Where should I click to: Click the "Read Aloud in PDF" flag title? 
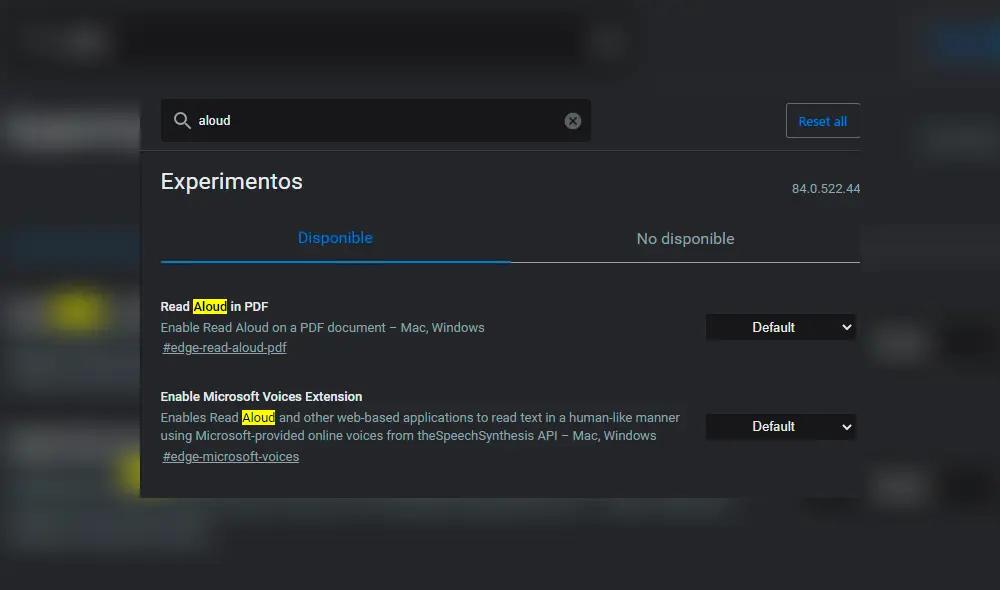(x=214, y=307)
